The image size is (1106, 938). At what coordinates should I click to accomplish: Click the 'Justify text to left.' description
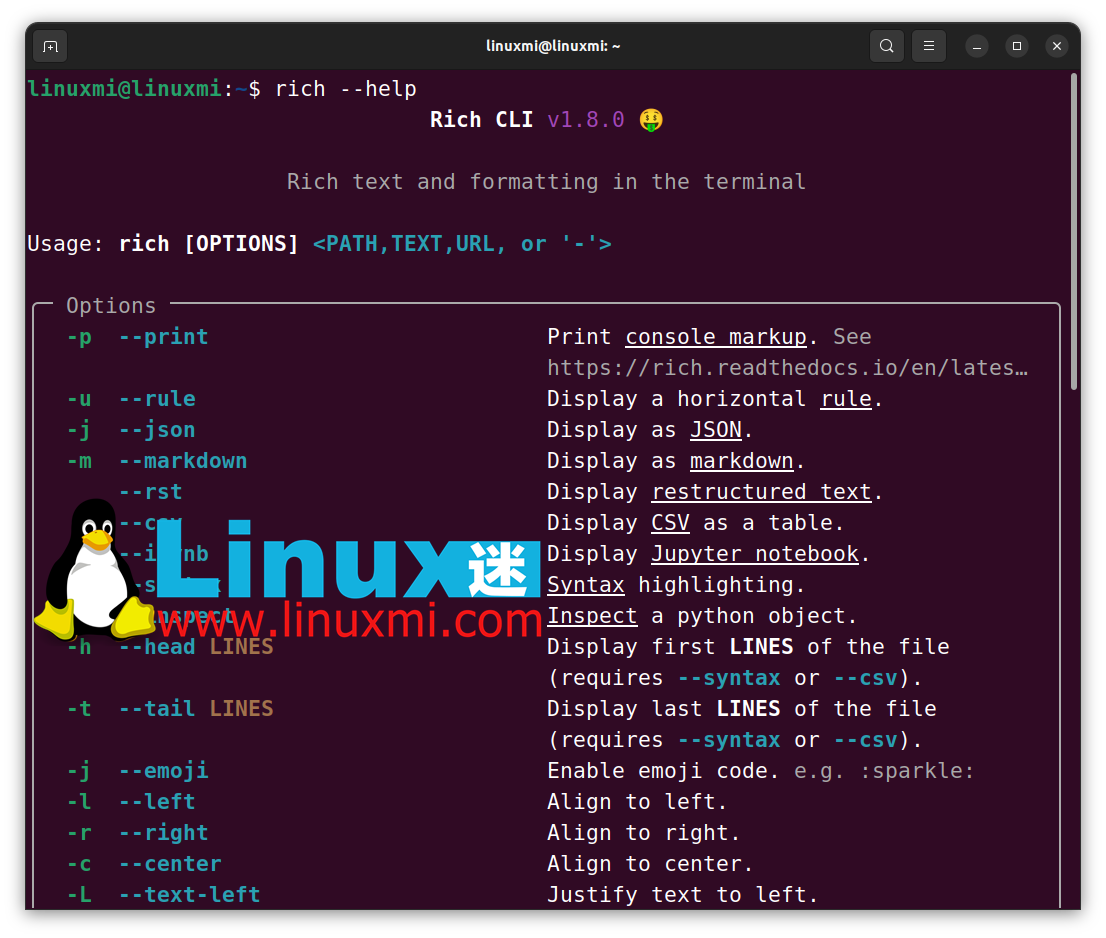[683, 895]
